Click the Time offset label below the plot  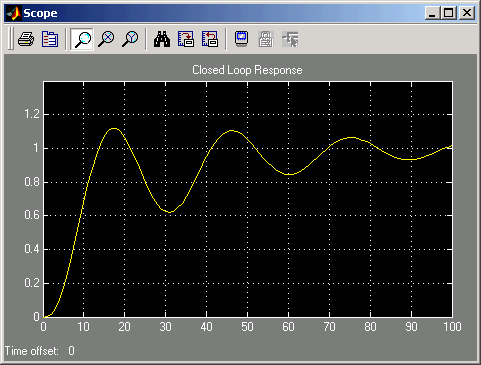tap(32, 351)
